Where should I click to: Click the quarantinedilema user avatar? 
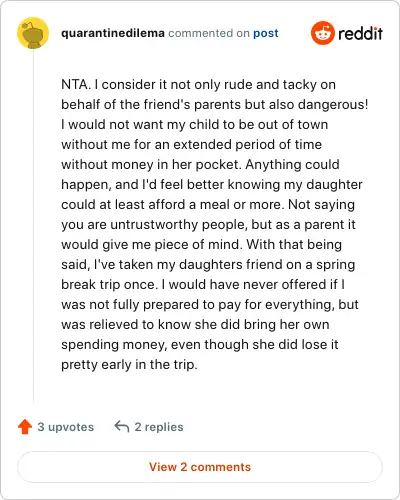(33, 33)
